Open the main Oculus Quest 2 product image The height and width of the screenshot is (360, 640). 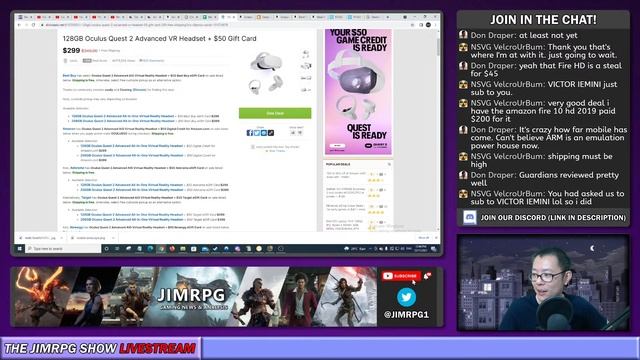pos(267,73)
